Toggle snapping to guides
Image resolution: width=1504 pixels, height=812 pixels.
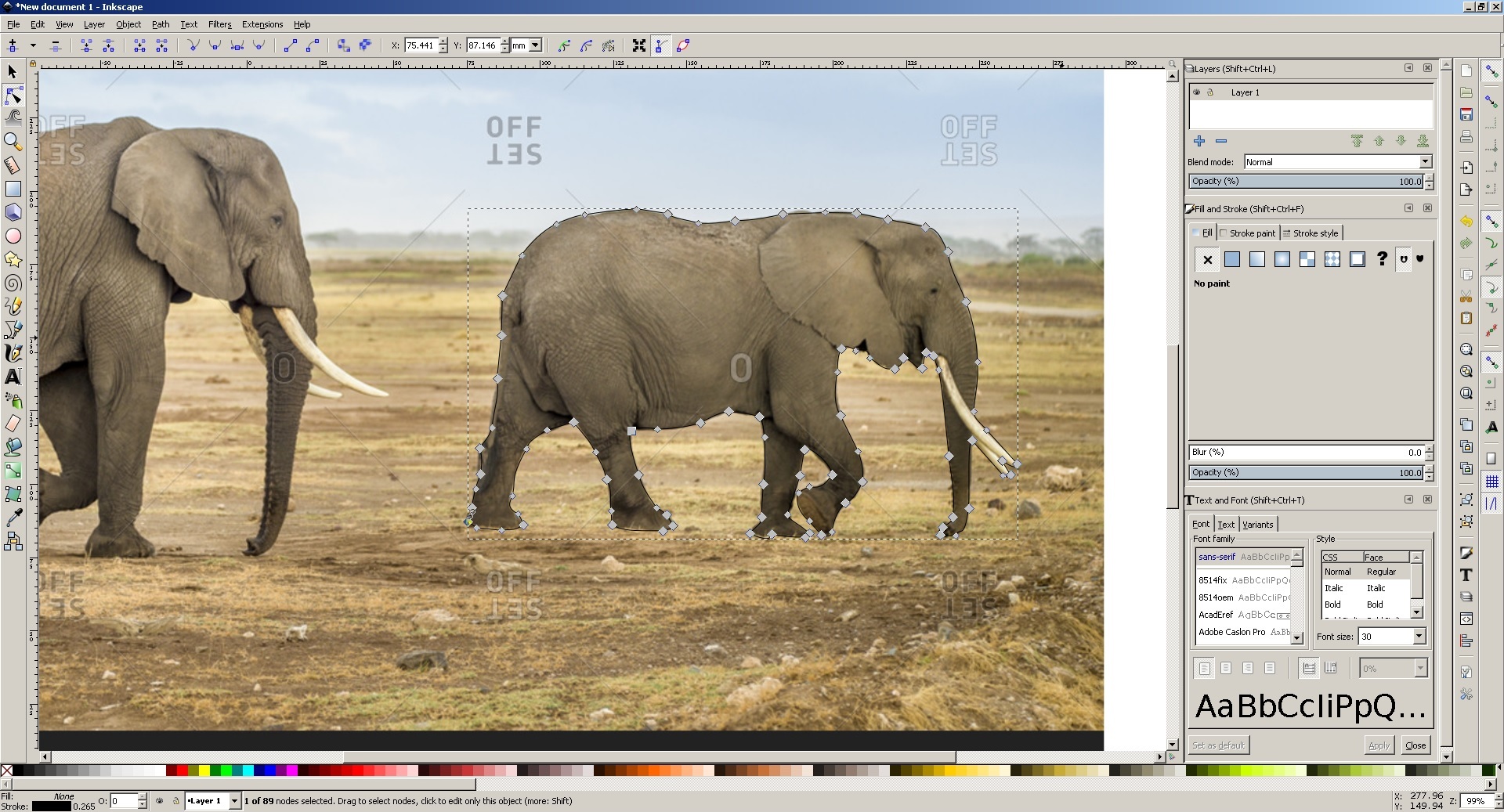(x=1491, y=503)
